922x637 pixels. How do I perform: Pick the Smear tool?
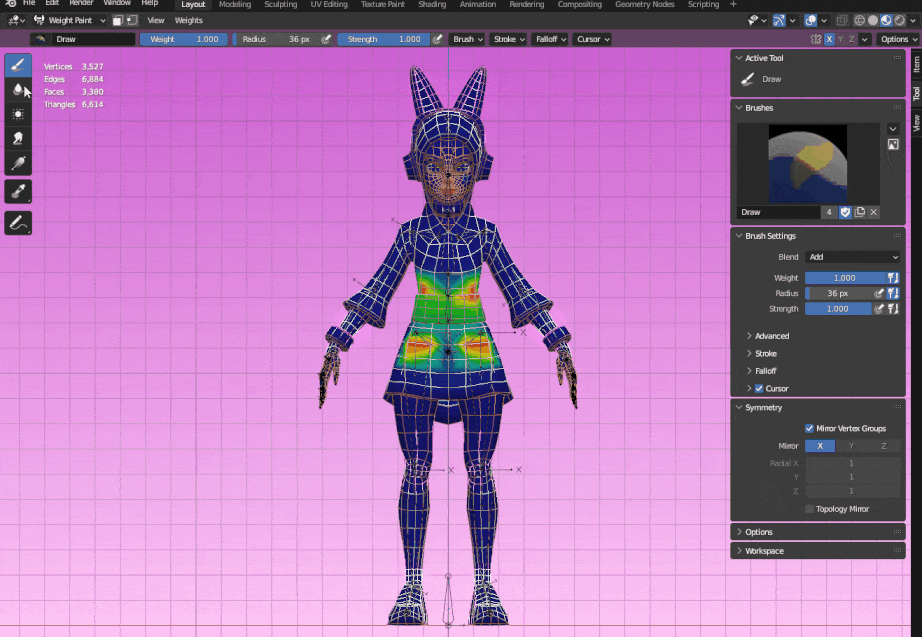point(18,139)
